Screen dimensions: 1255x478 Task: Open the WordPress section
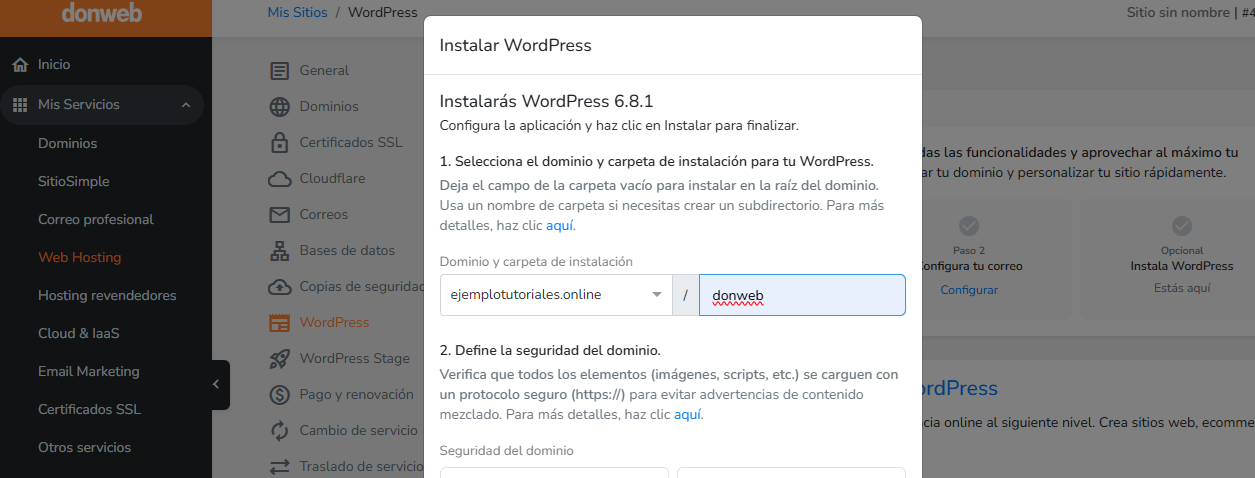334,323
